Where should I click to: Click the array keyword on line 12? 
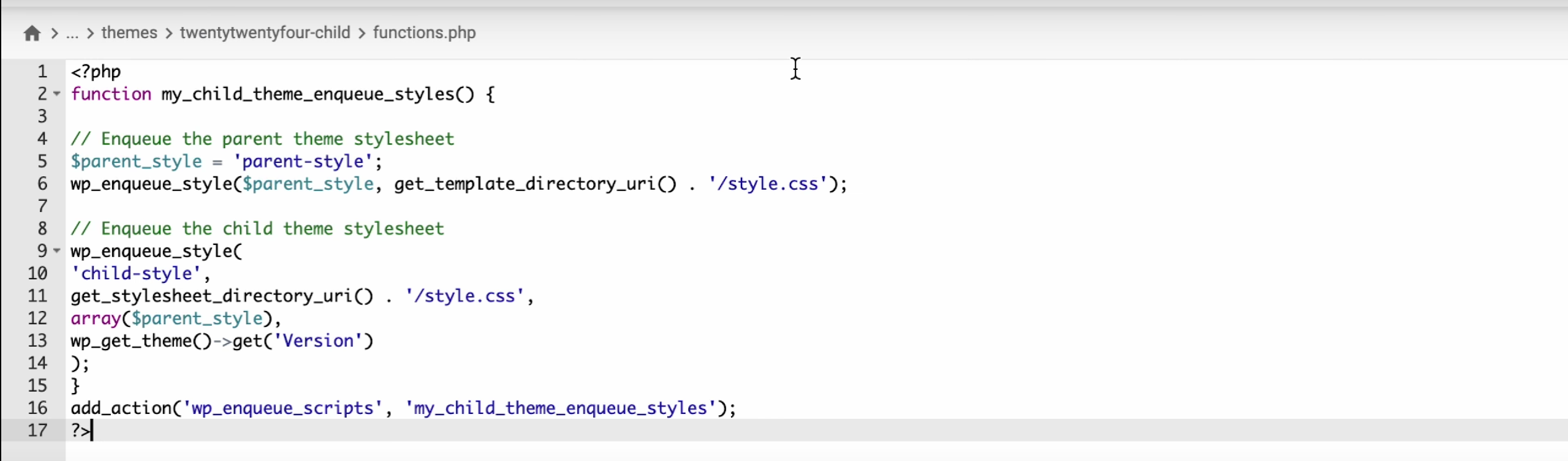click(96, 318)
